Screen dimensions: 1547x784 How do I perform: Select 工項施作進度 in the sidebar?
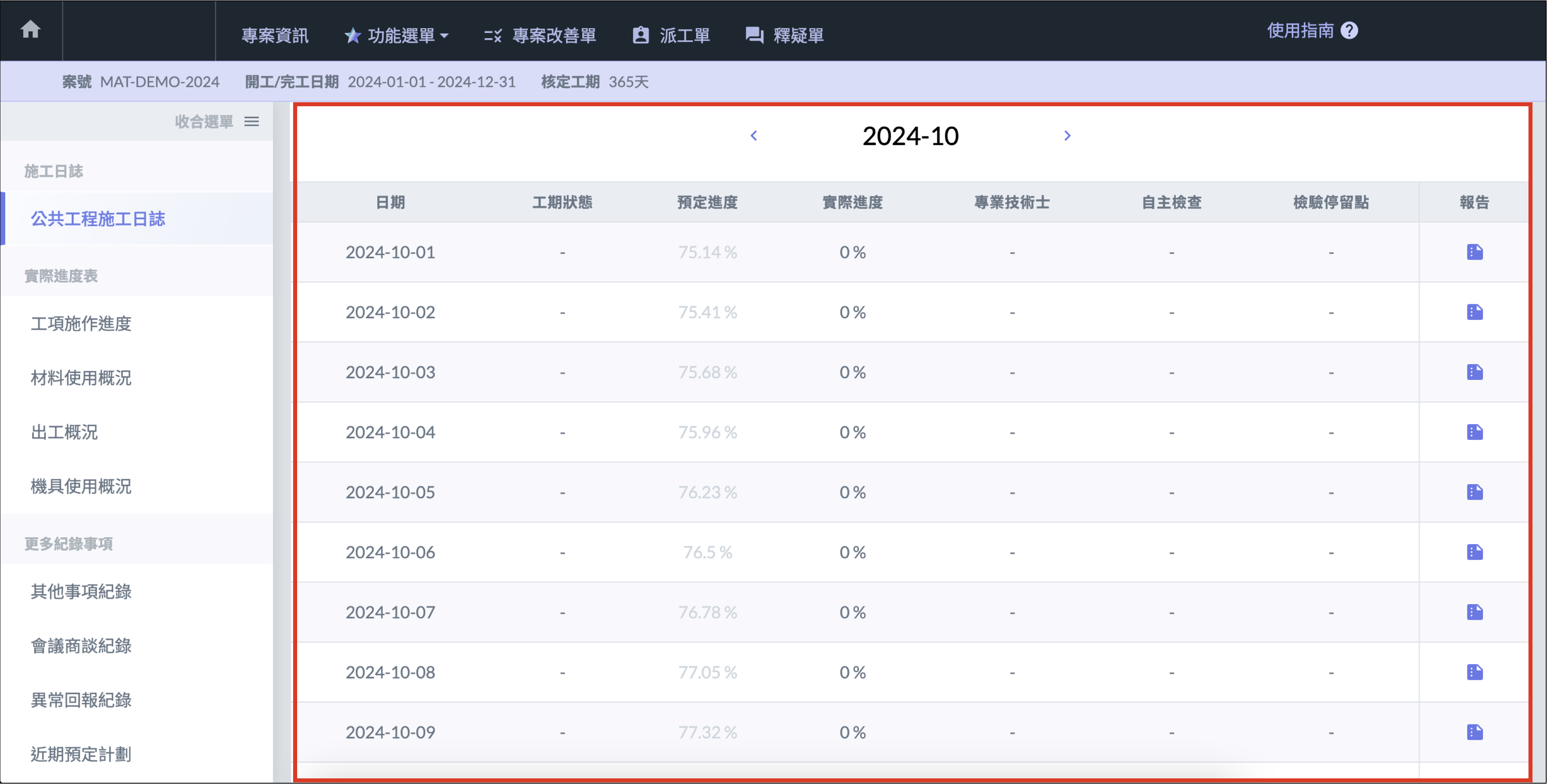81,324
